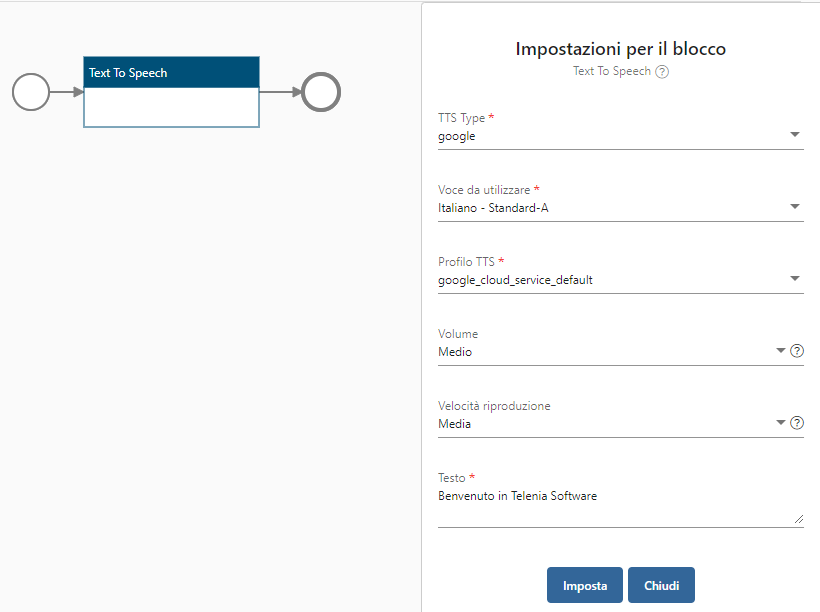Viewport: 820px width, 612px height.
Task: Select the start event circle node
Action: point(31,92)
